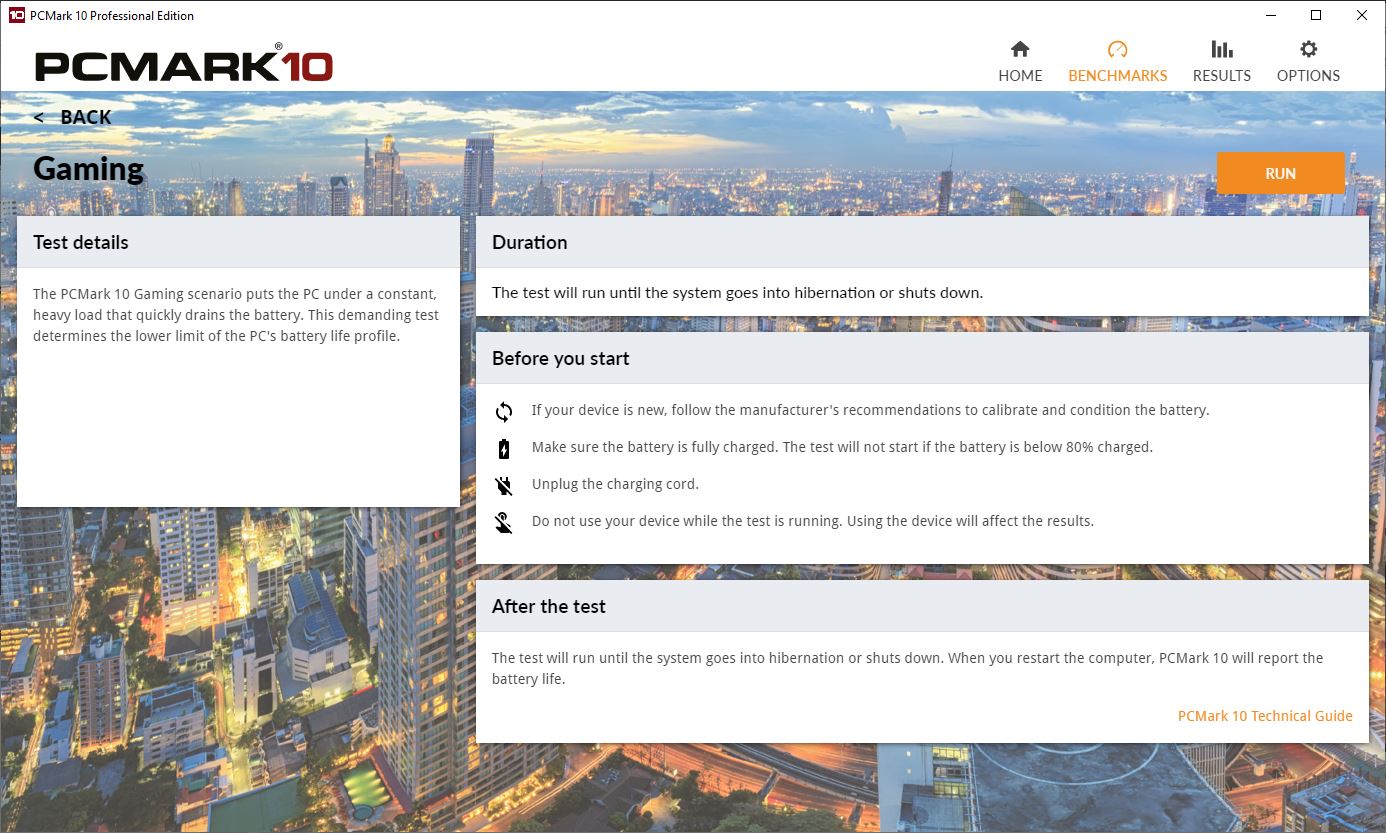Click the PCMark 10 title bar app icon
The height and width of the screenshot is (833, 1386).
click(16, 15)
